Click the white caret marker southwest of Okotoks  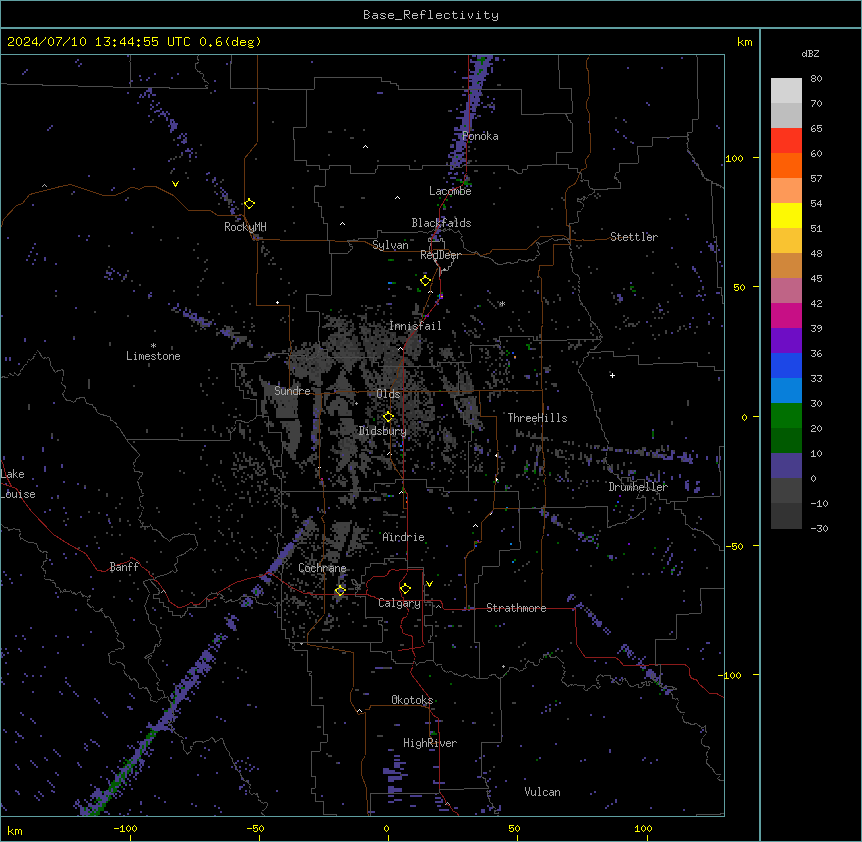pos(360,711)
